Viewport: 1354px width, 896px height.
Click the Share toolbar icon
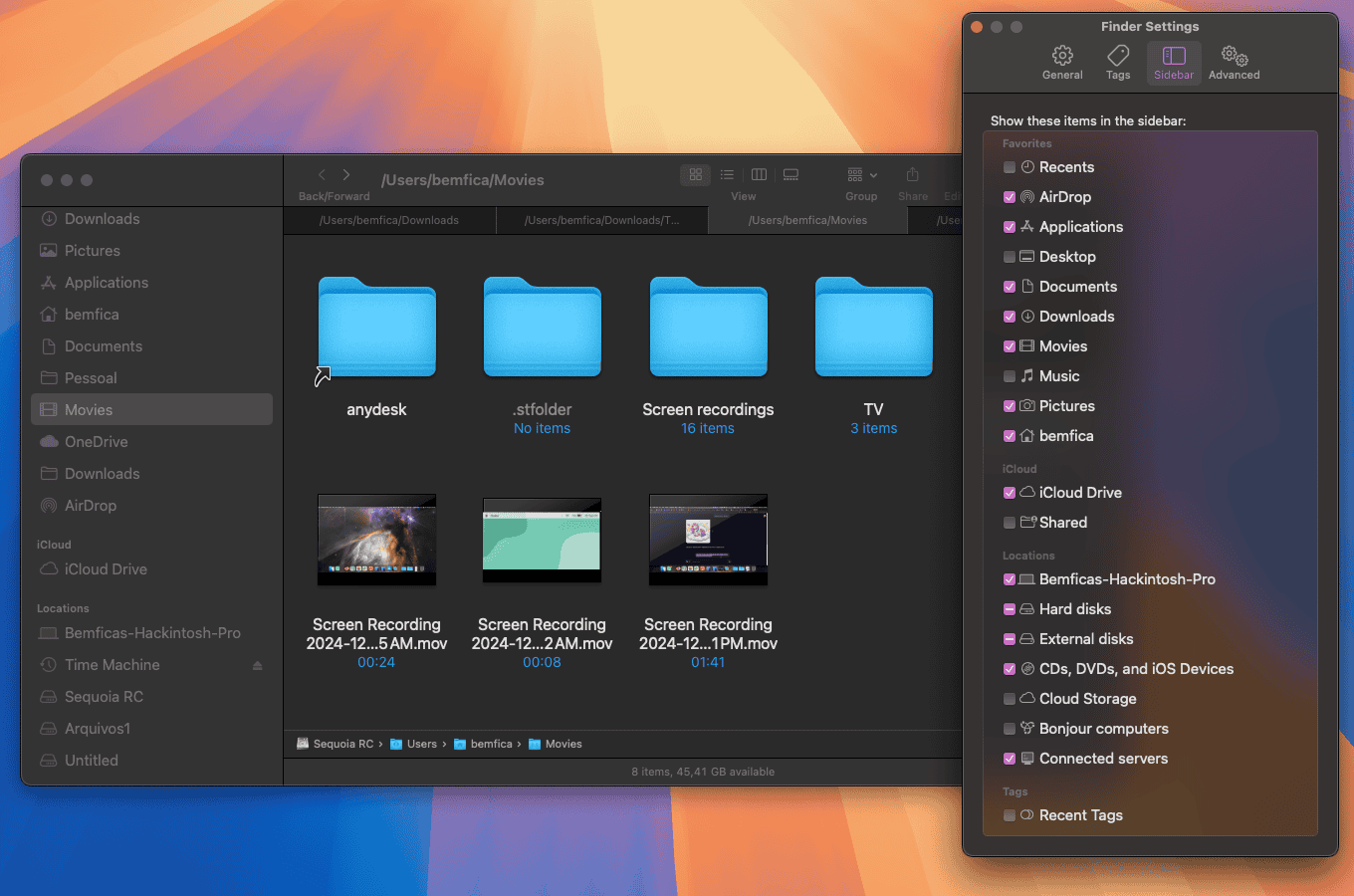[x=912, y=175]
